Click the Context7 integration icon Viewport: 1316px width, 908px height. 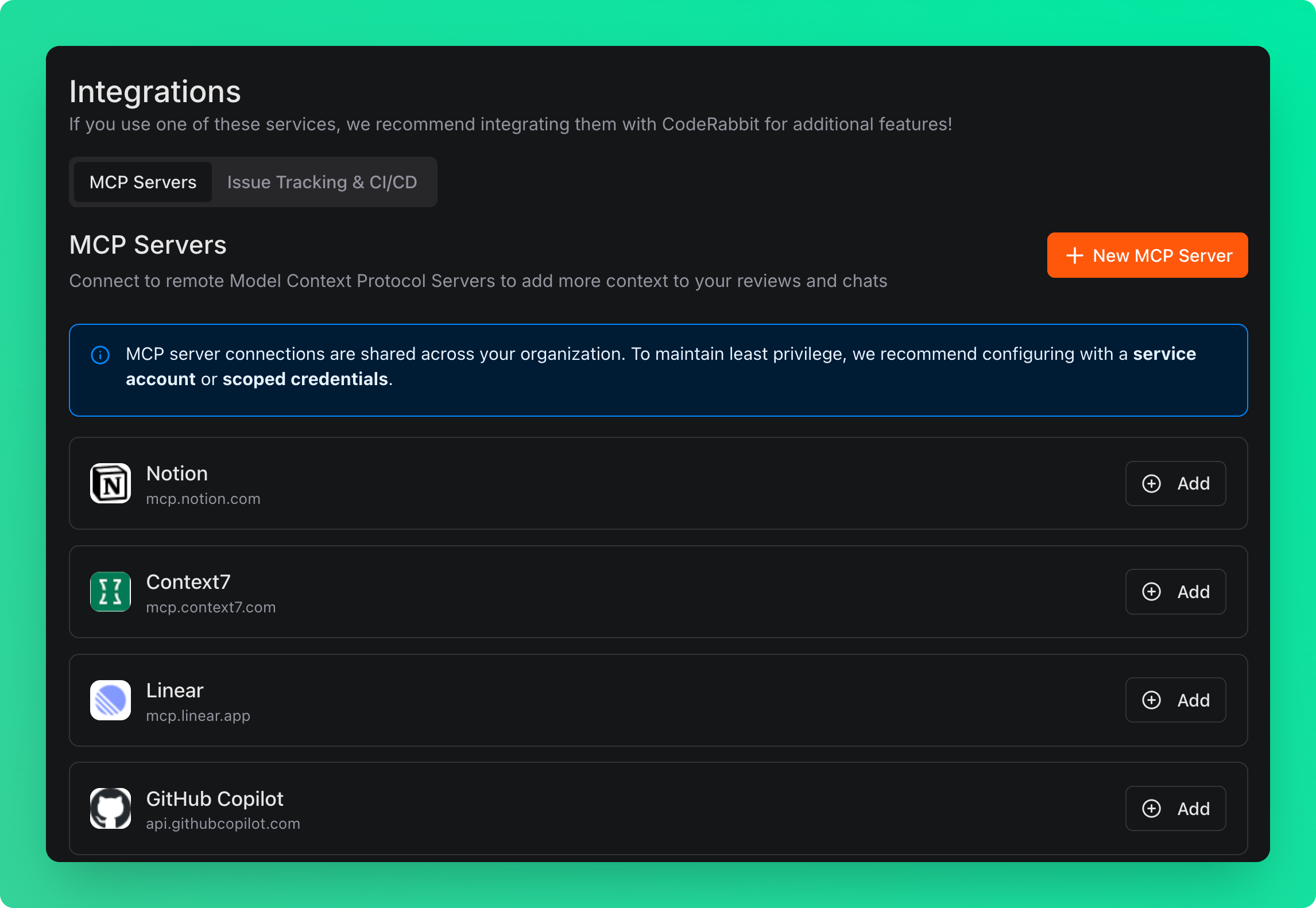coord(110,591)
